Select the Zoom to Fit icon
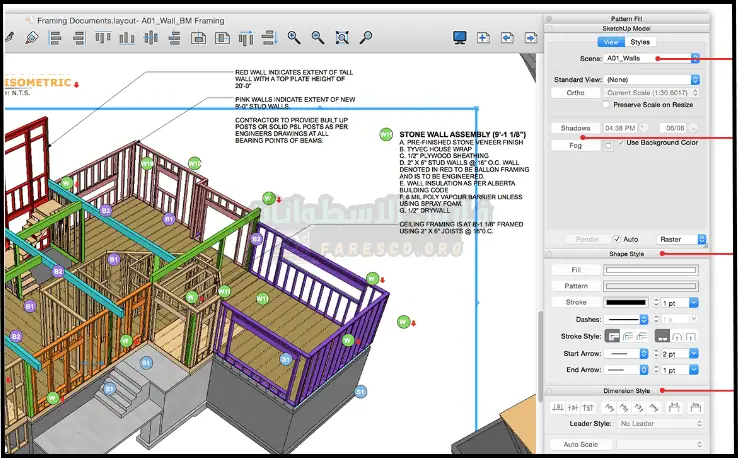Screen dimensions: 738x458 342,38
